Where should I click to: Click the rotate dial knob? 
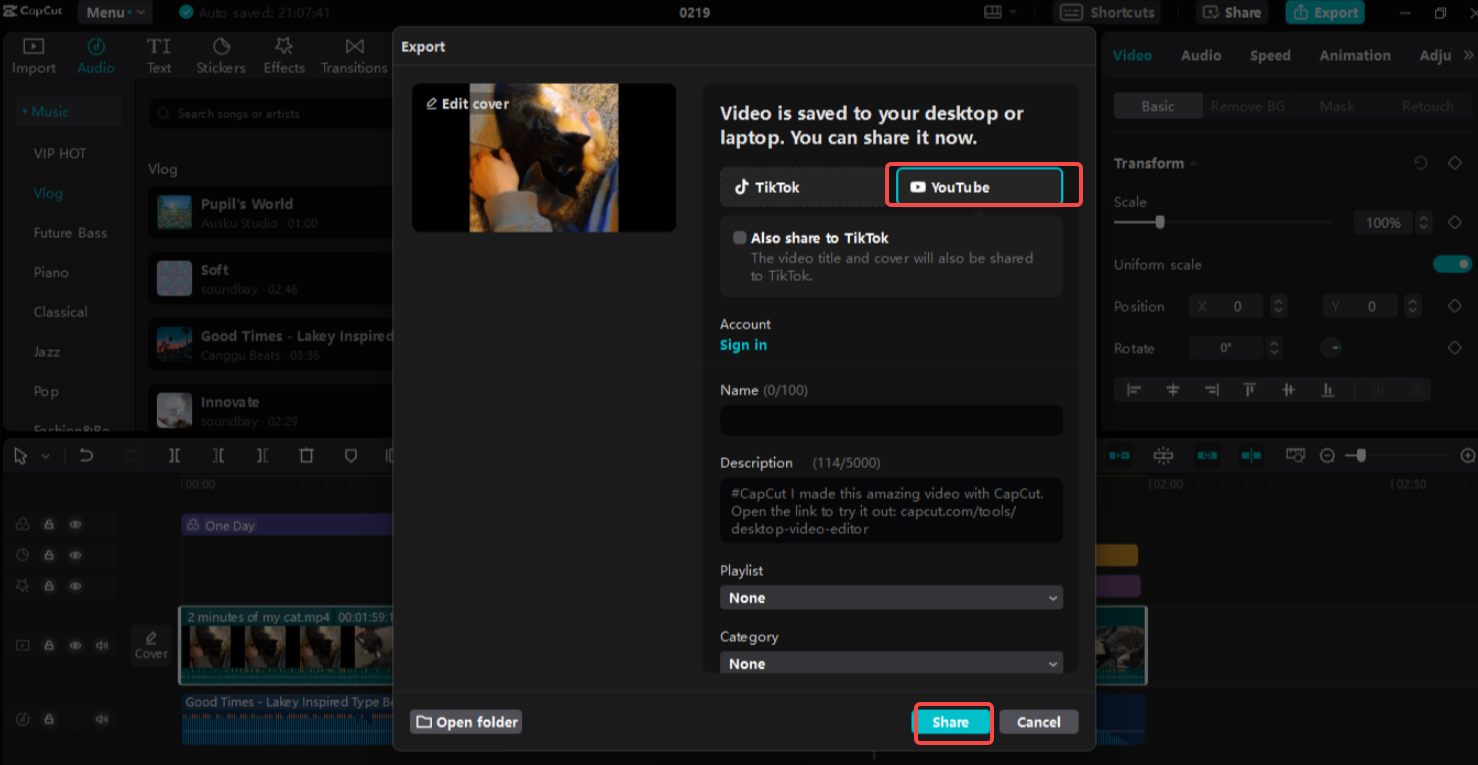point(1331,348)
